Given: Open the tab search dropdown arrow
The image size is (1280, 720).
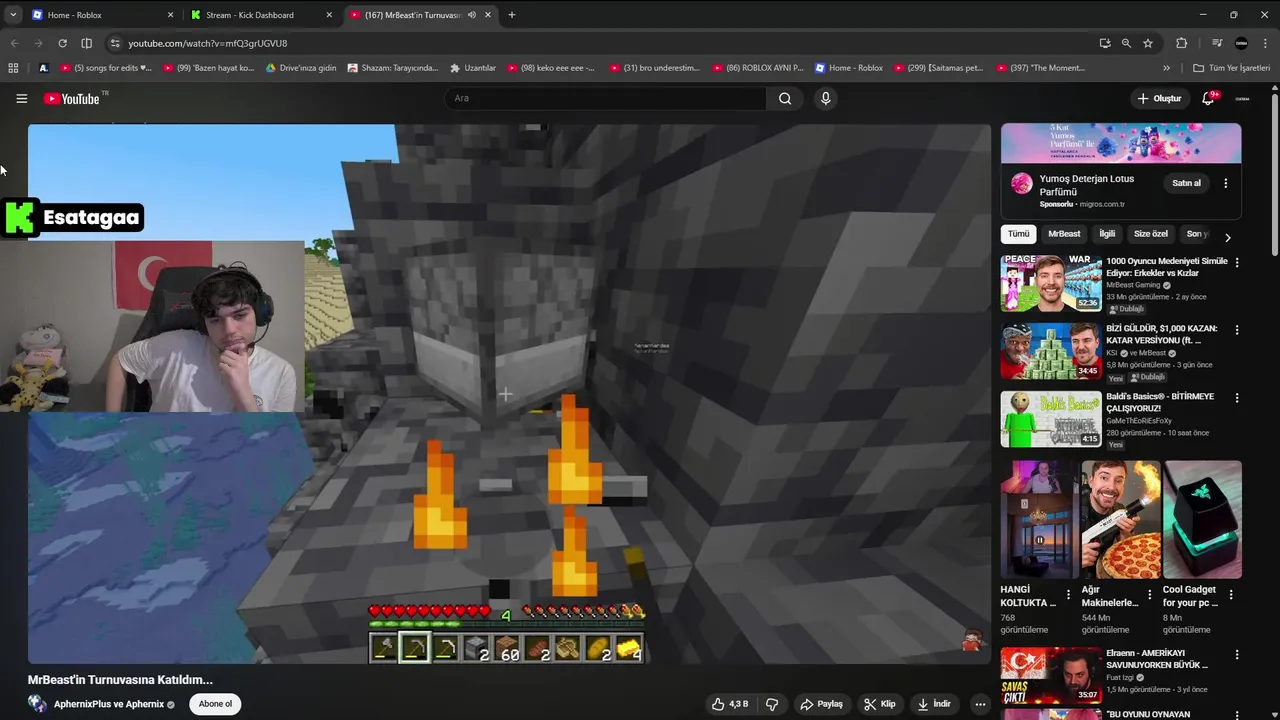Looking at the screenshot, I should click(x=12, y=15).
